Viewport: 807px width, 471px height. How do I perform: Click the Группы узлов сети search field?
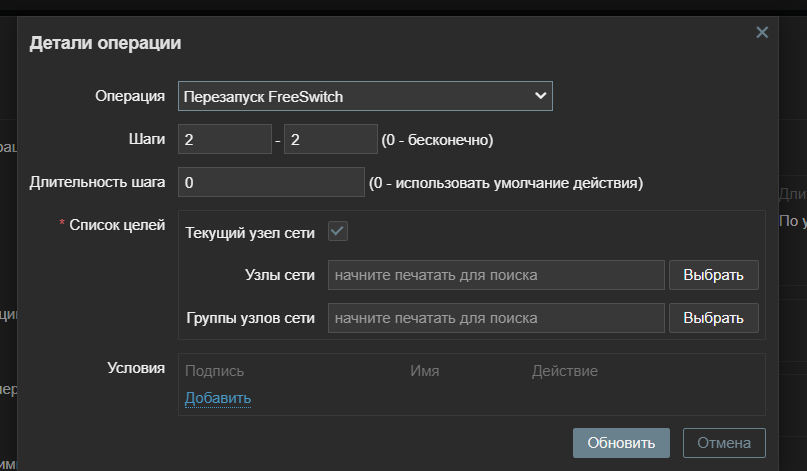496,318
